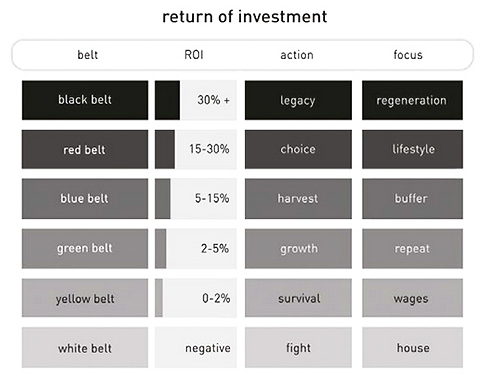Image resolution: width=485 pixels, height=379 pixels.
Task: Click the return of investment title
Action: click(x=245, y=17)
